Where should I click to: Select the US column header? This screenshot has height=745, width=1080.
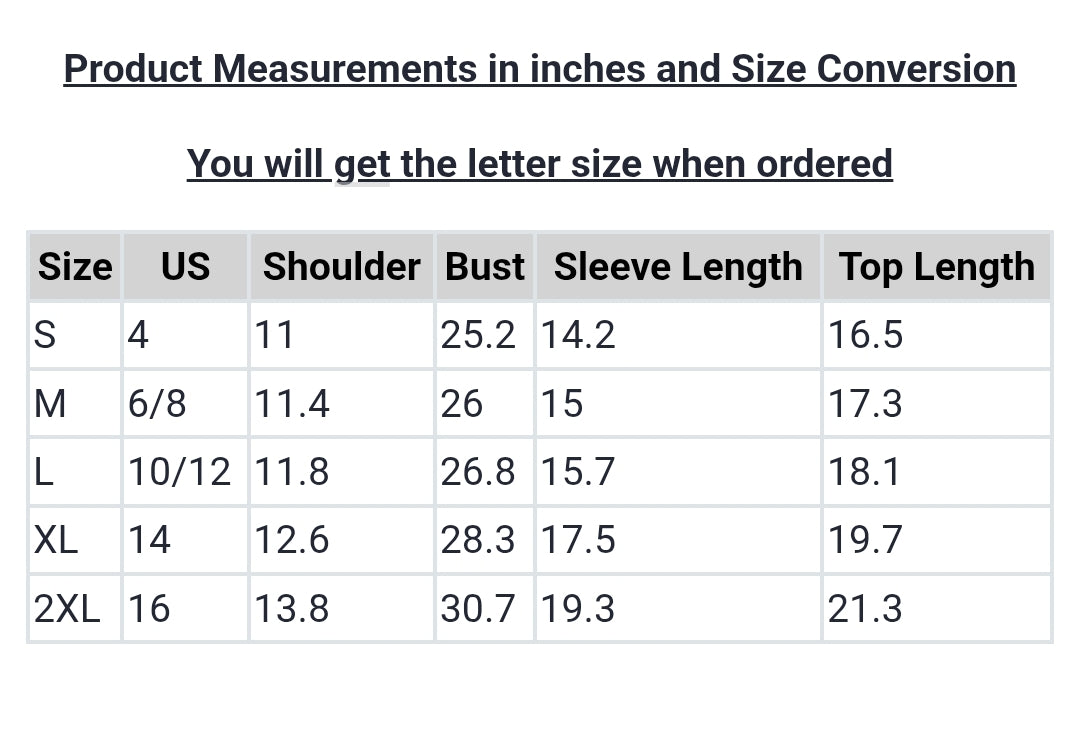(185, 267)
